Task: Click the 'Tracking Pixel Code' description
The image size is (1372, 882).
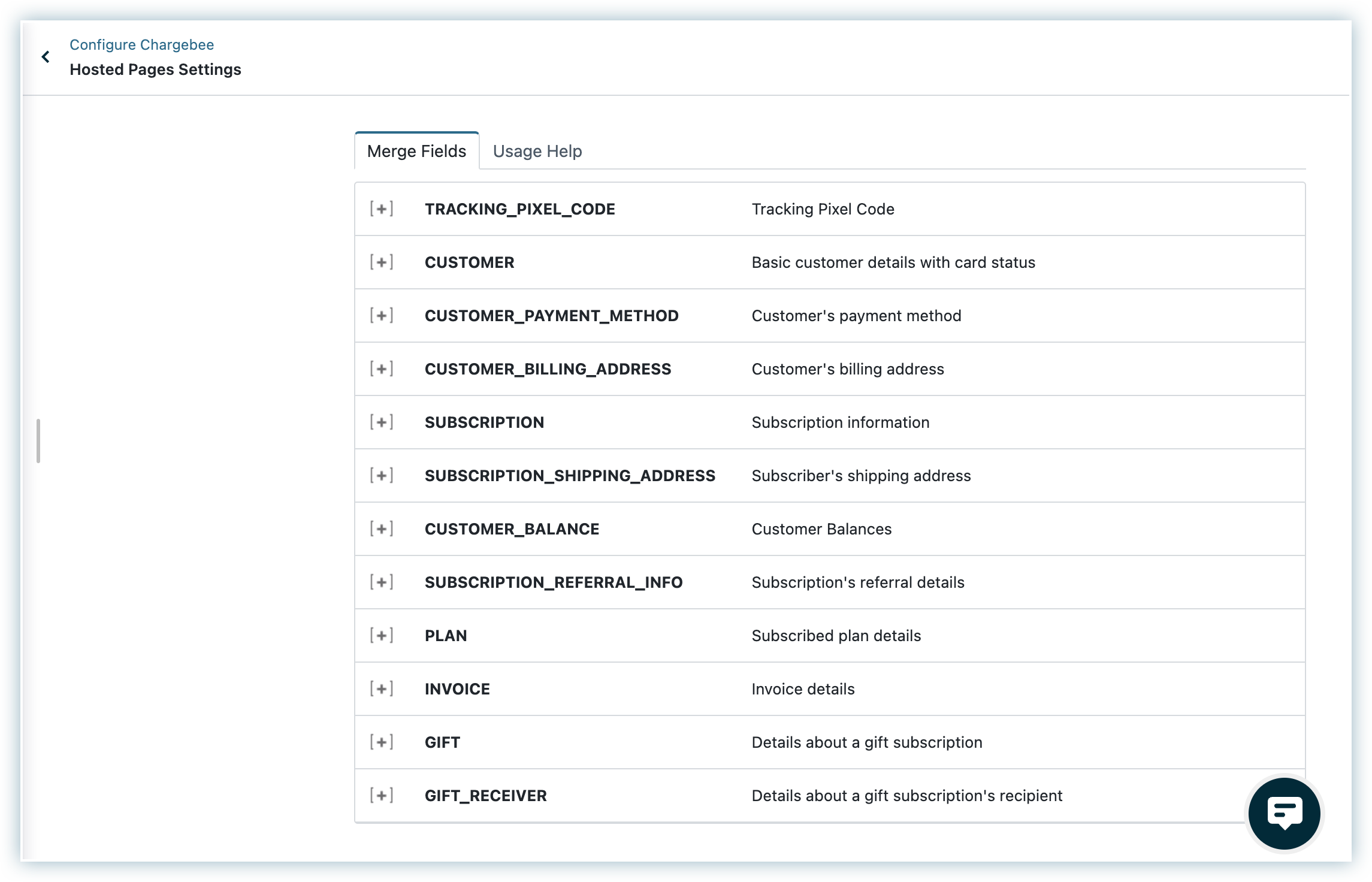Action: [823, 209]
